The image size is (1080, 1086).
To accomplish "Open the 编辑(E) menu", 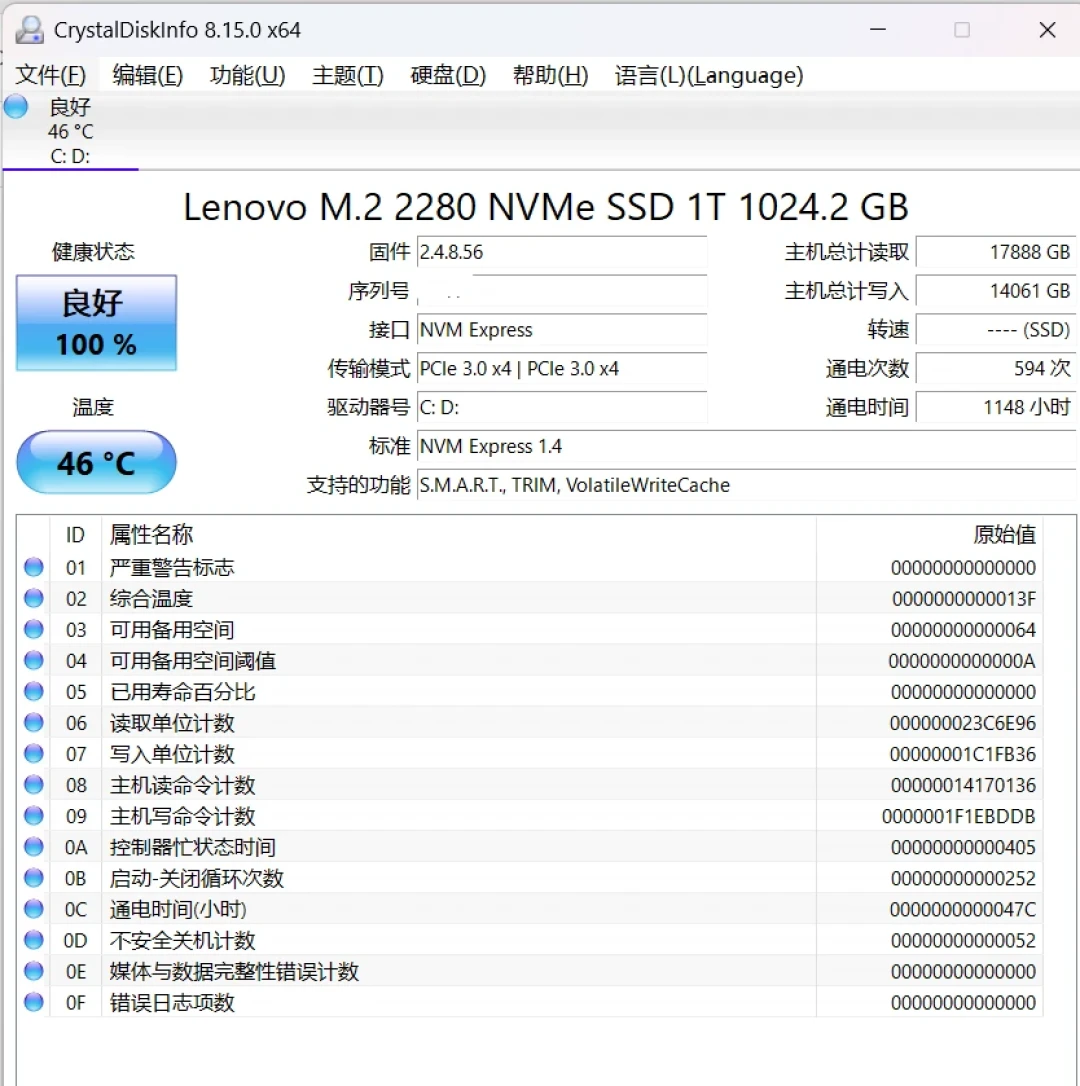I will [148, 75].
